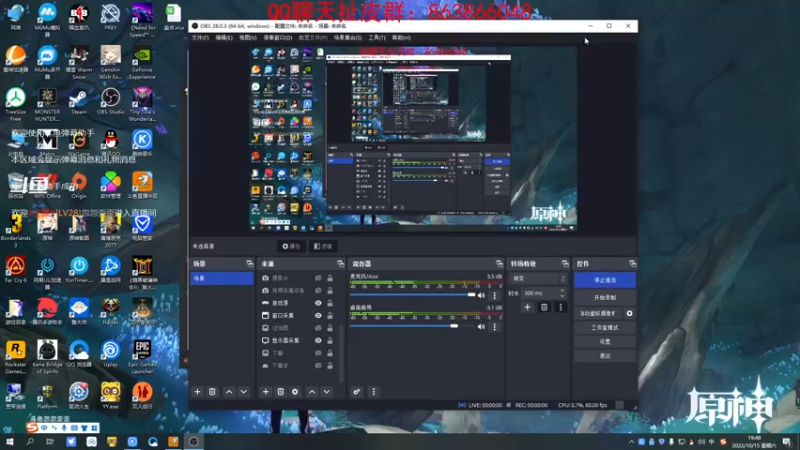The image size is (800, 450).
Task: Float the 转场特效 dock panel
Action: point(565,264)
